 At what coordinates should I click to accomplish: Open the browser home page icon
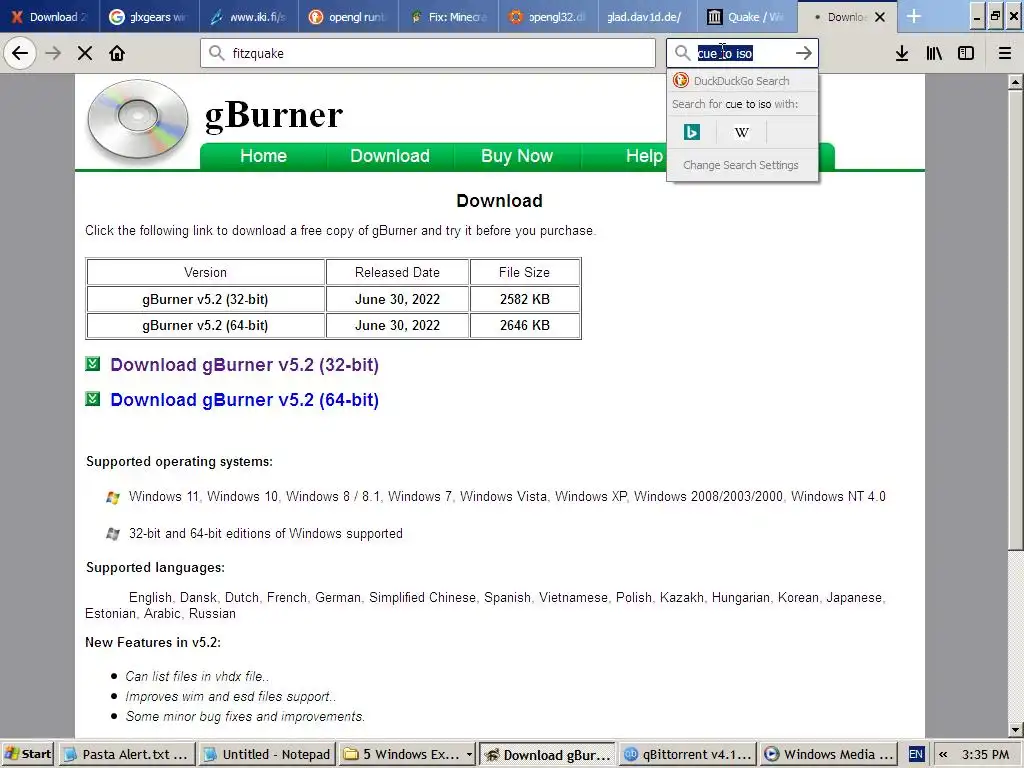coord(117,53)
